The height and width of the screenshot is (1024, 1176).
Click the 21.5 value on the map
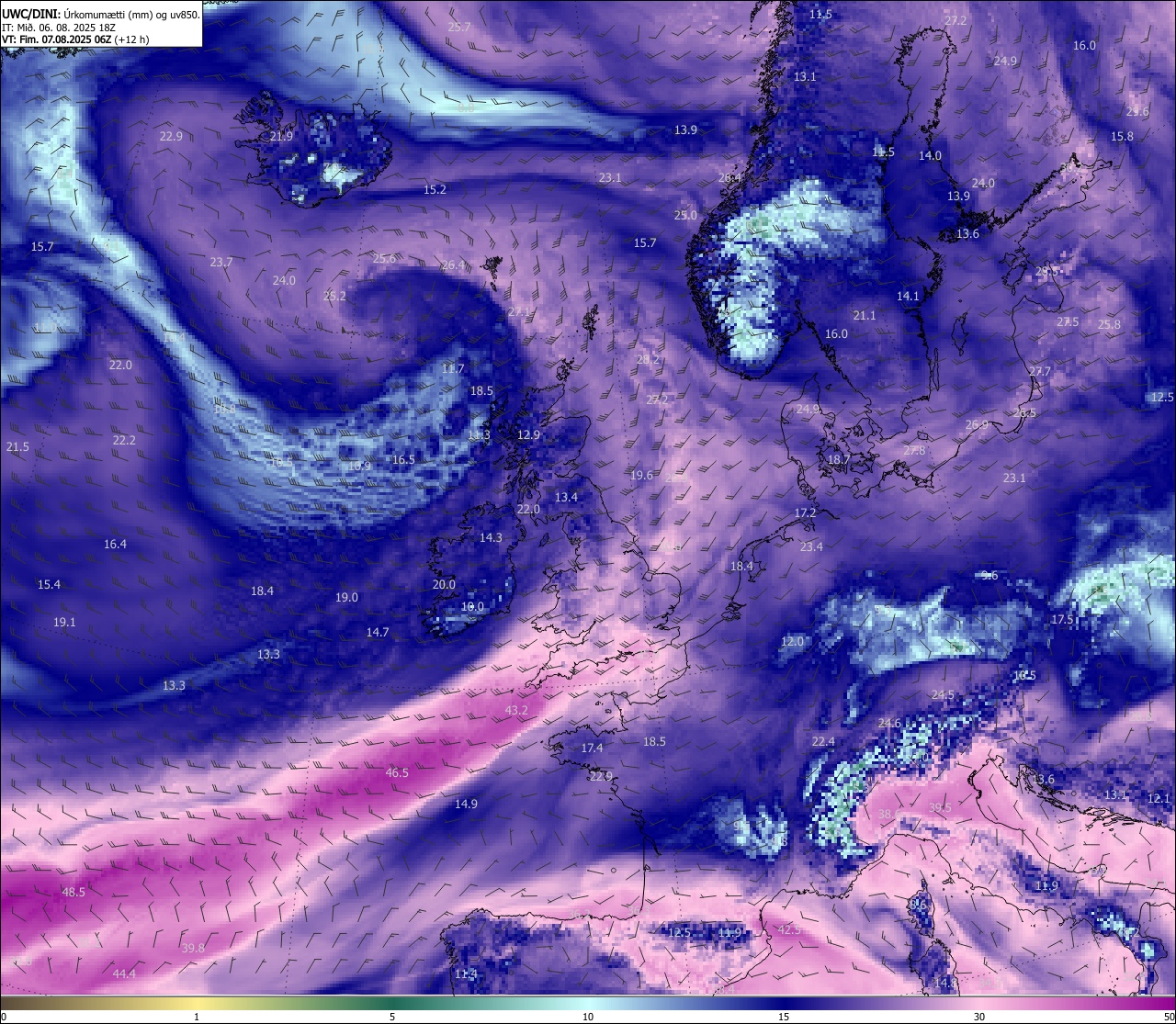point(17,446)
